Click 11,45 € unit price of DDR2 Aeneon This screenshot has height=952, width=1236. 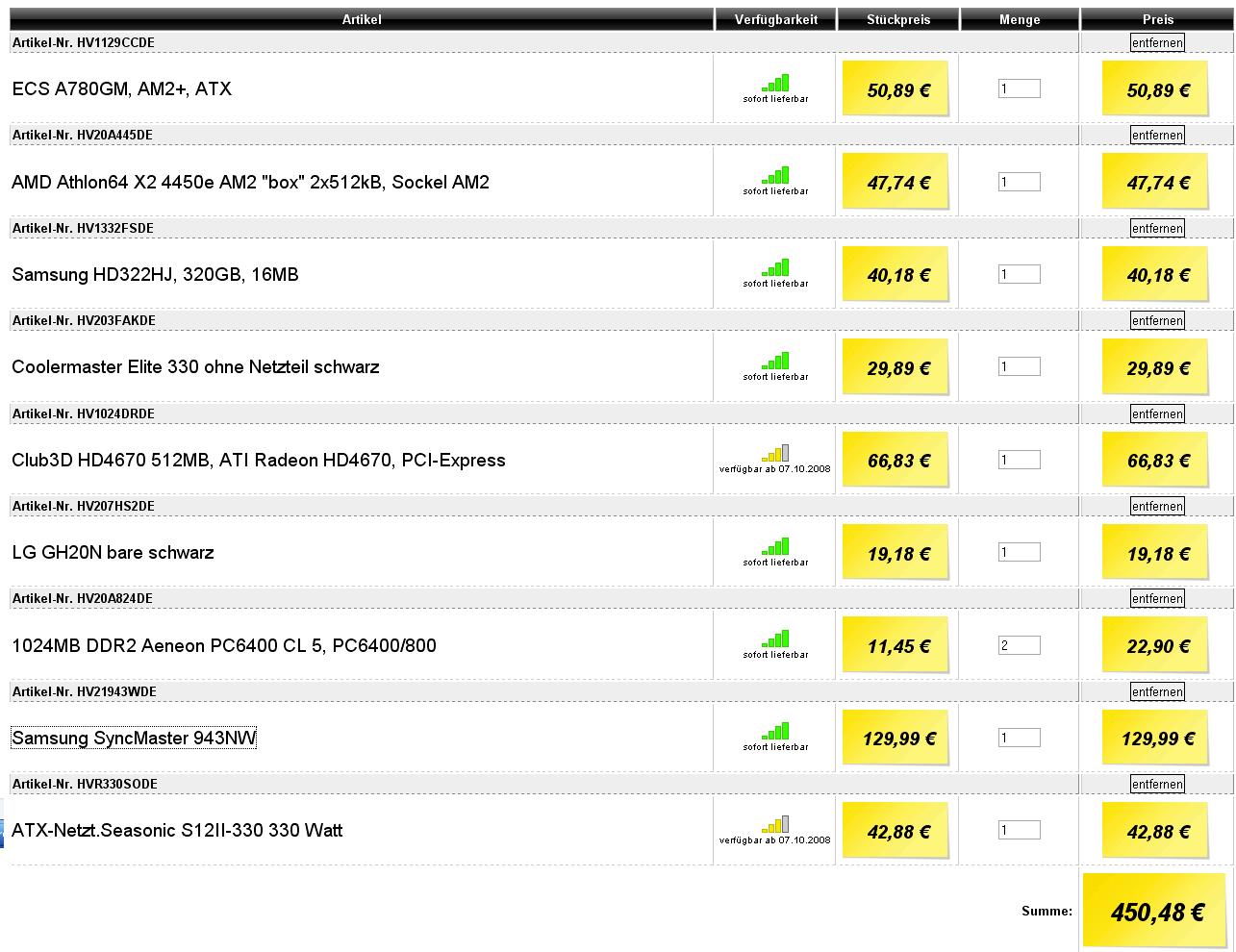tap(895, 645)
